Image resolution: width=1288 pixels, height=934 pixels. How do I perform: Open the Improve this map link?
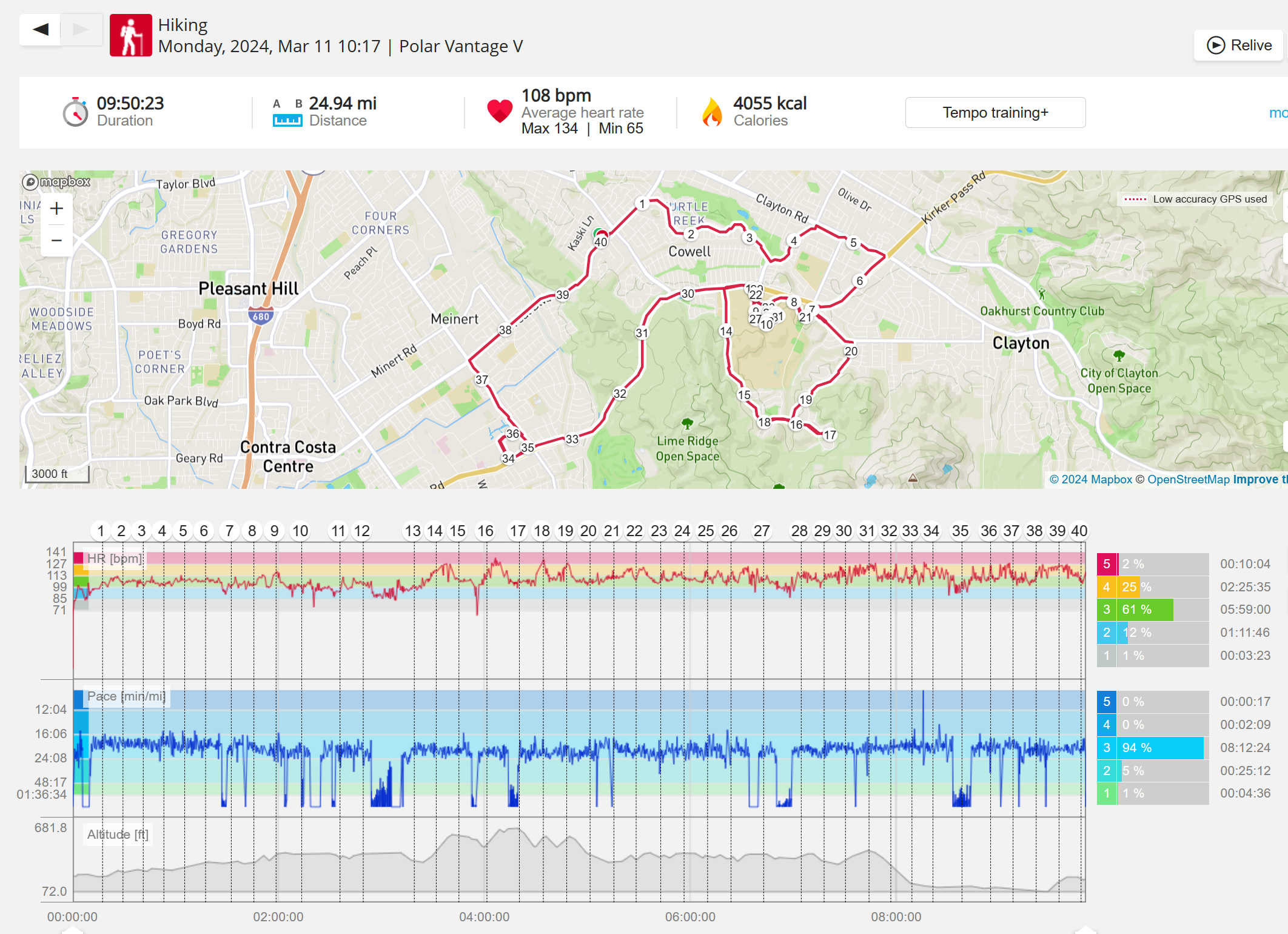tap(1259, 480)
